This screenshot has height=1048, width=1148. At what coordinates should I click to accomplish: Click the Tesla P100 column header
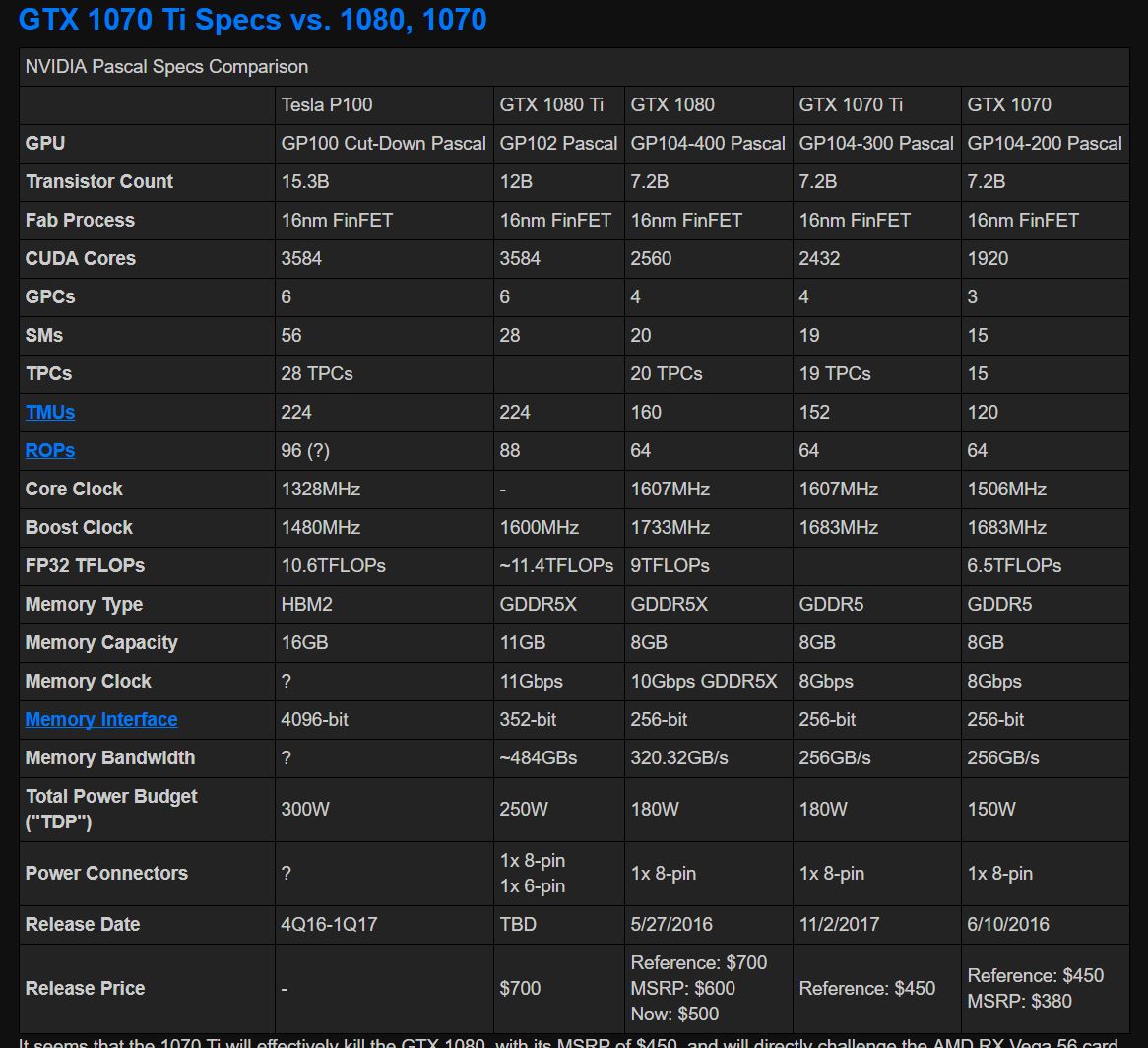pyautogui.click(x=327, y=104)
